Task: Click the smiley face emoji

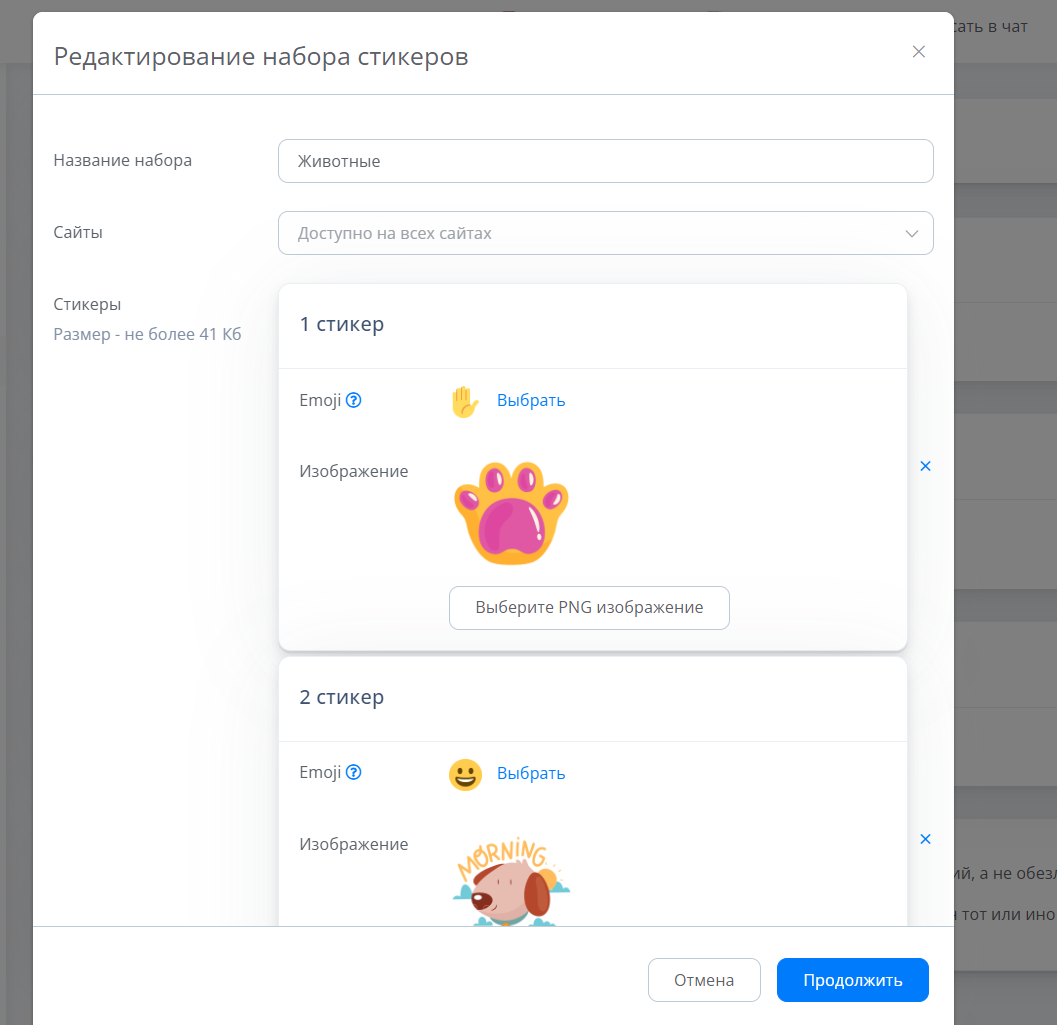Action: point(465,774)
